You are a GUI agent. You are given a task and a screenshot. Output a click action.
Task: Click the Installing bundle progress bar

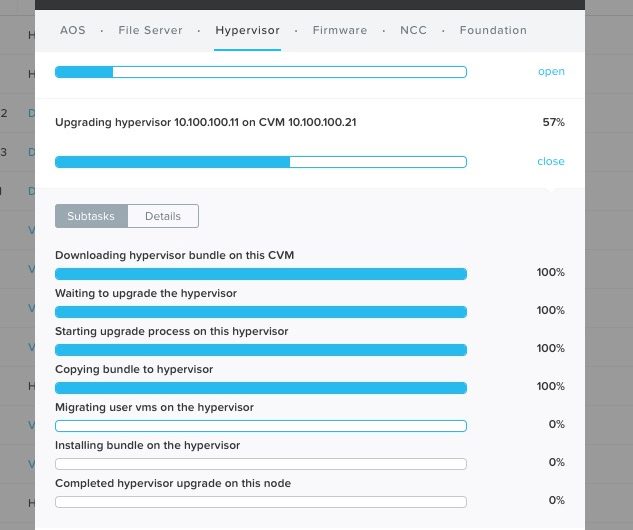[x=261, y=464]
